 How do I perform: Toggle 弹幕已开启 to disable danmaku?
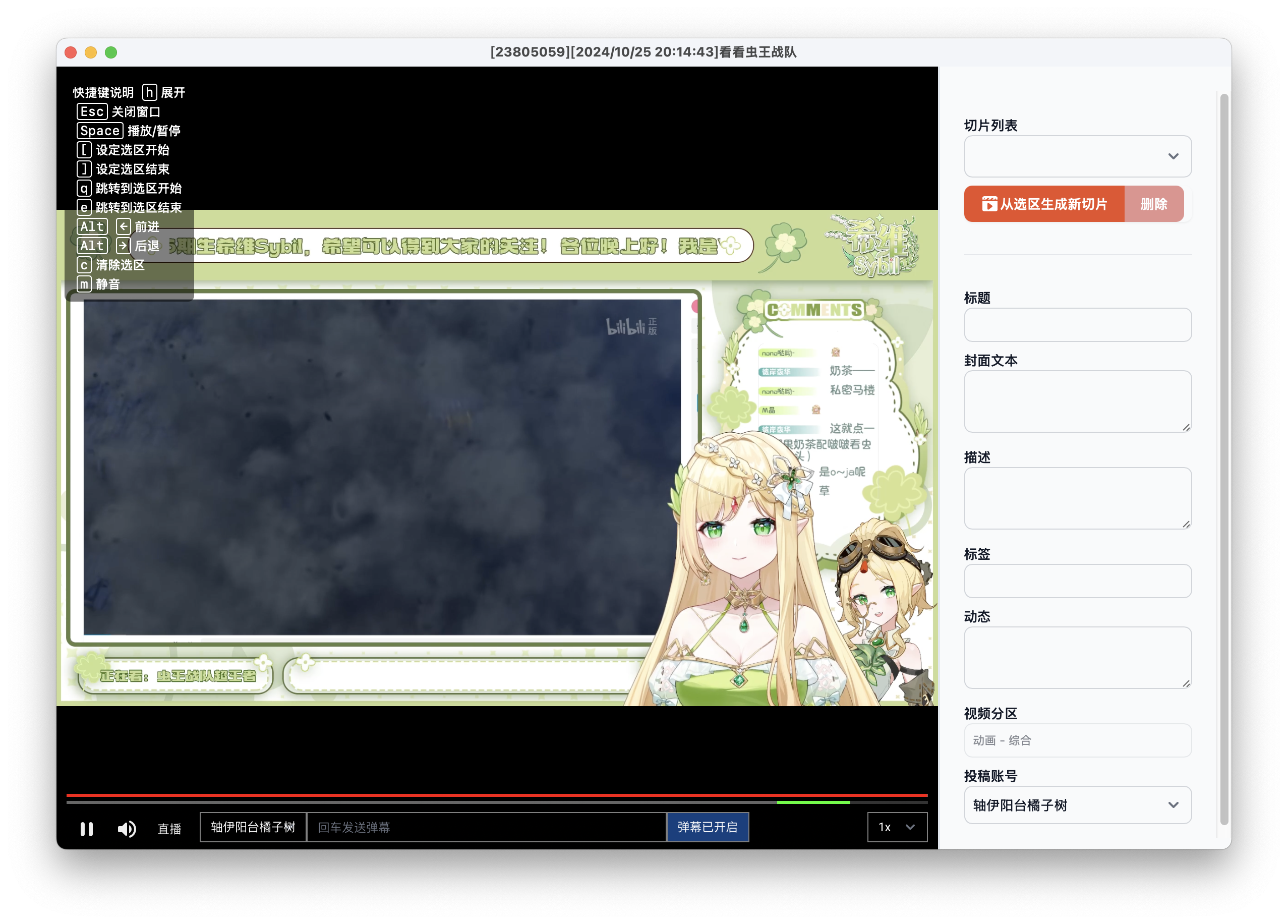708,828
